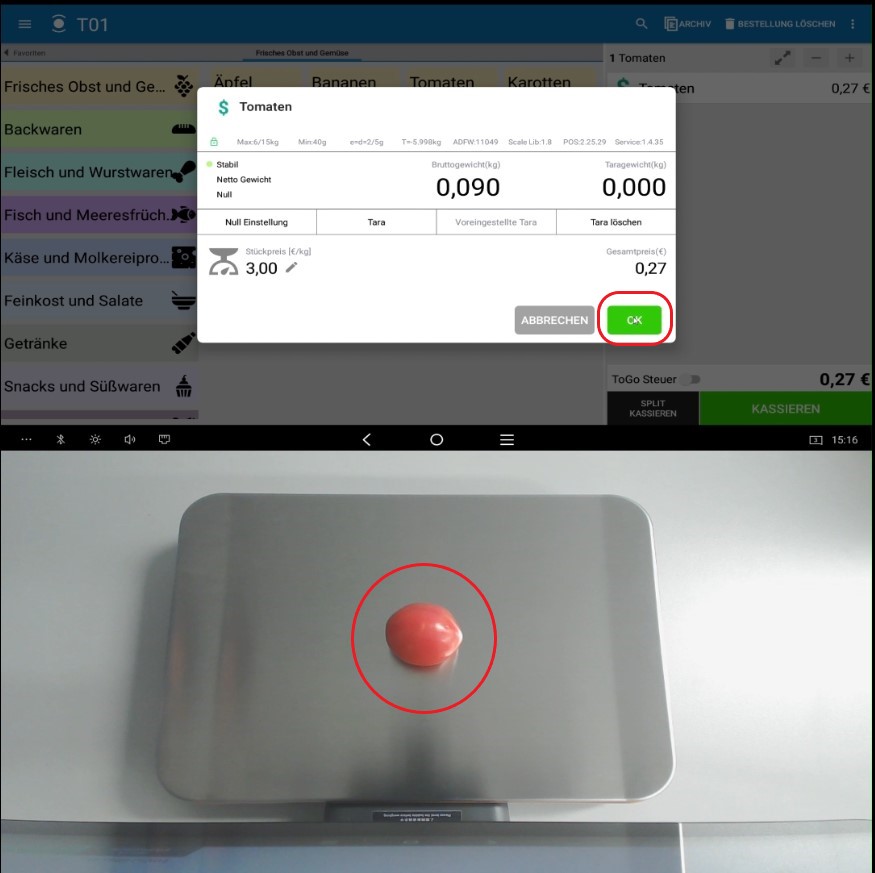The height and width of the screenshot is (873, 875).
Task: Open the three-dot overflow menu
Action: pos(853,24)
